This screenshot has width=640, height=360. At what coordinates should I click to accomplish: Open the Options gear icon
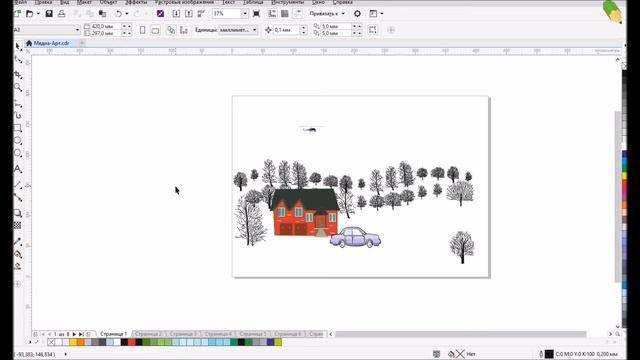click(x=357, y=13)
